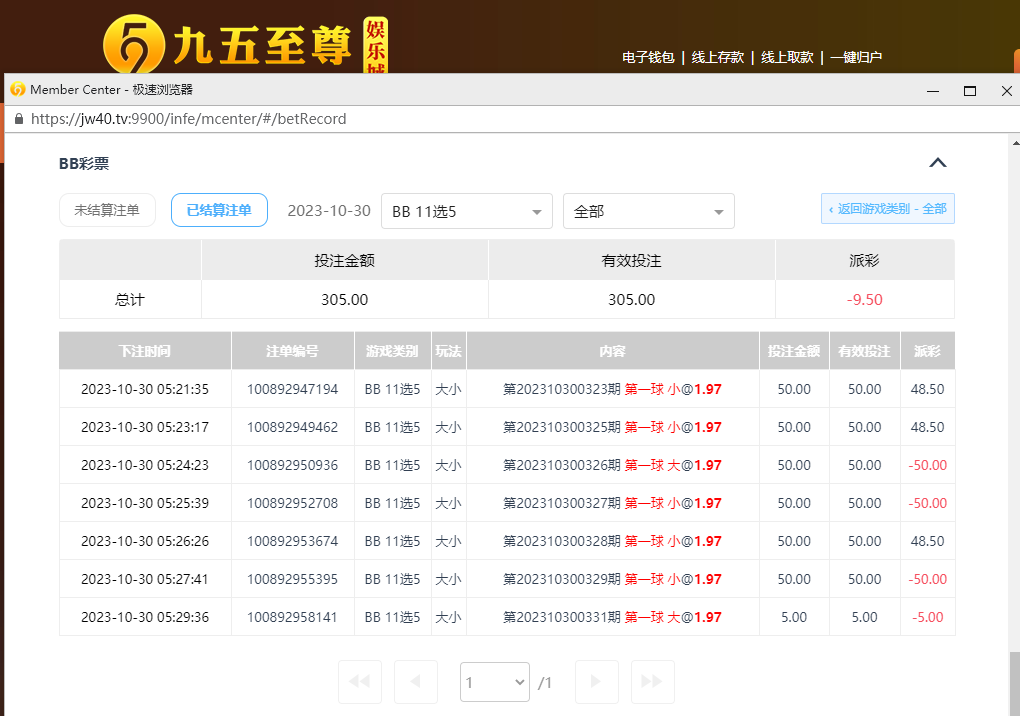
Task: Click content of period 202310300331
Action: 613,617
